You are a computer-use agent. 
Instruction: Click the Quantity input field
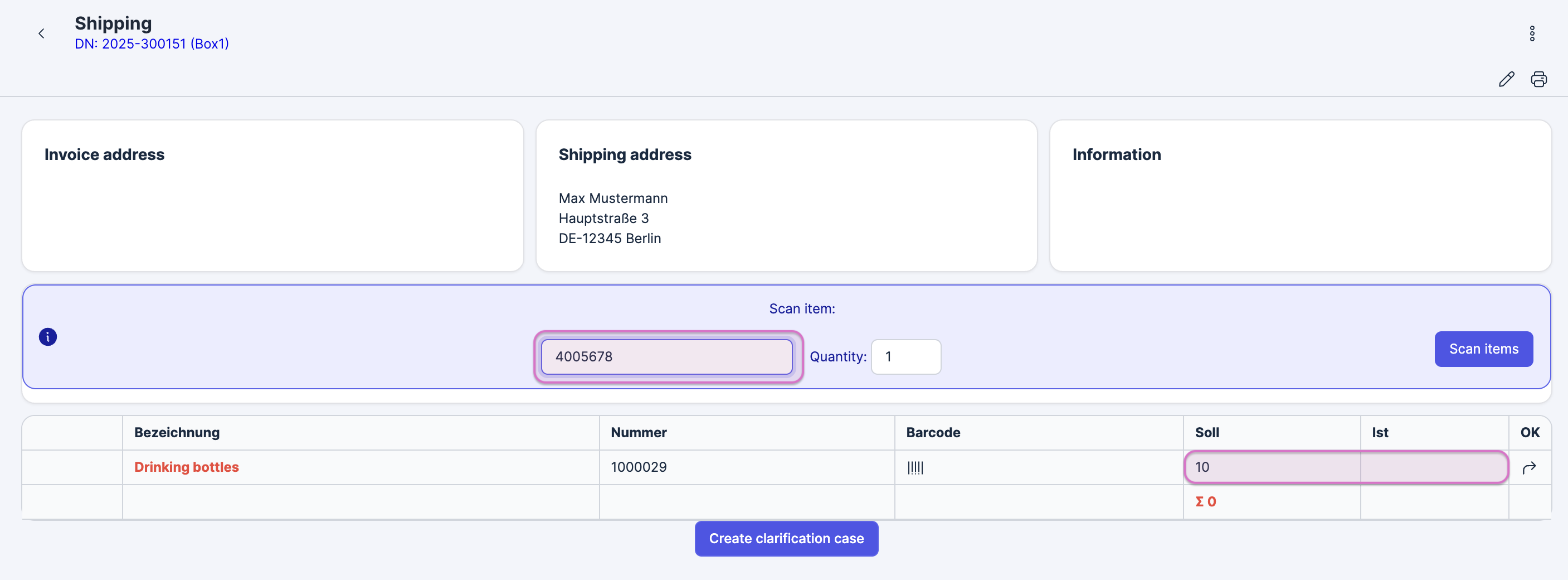(905, 357)
